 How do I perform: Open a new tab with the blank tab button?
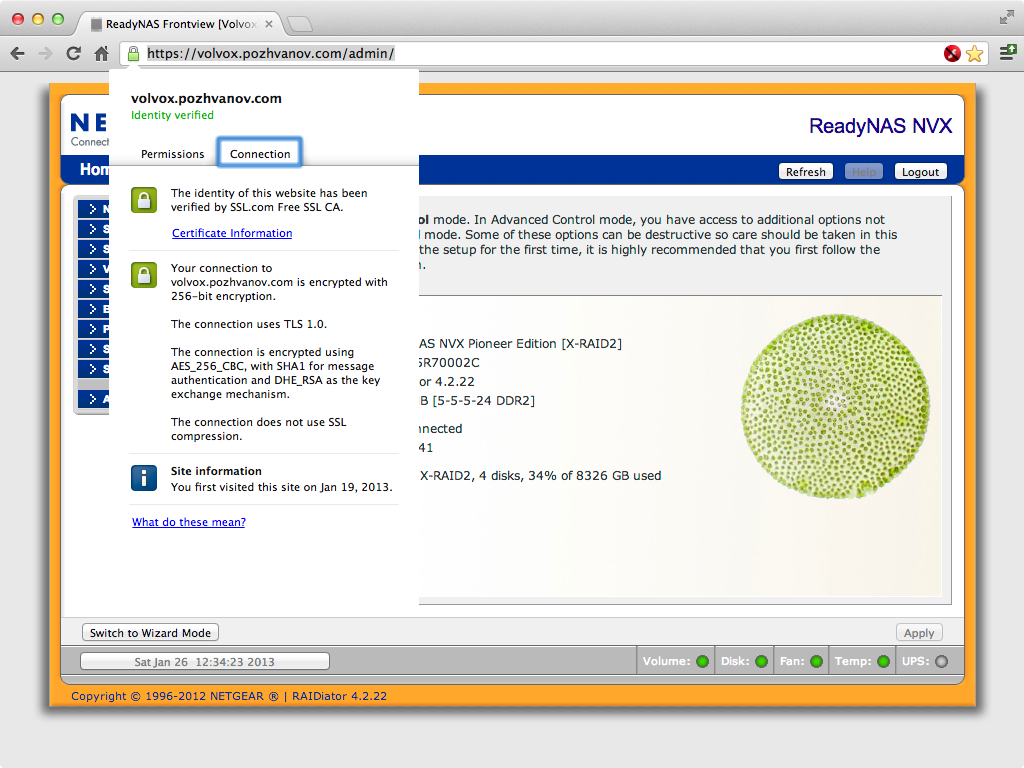tap(300, 24)
